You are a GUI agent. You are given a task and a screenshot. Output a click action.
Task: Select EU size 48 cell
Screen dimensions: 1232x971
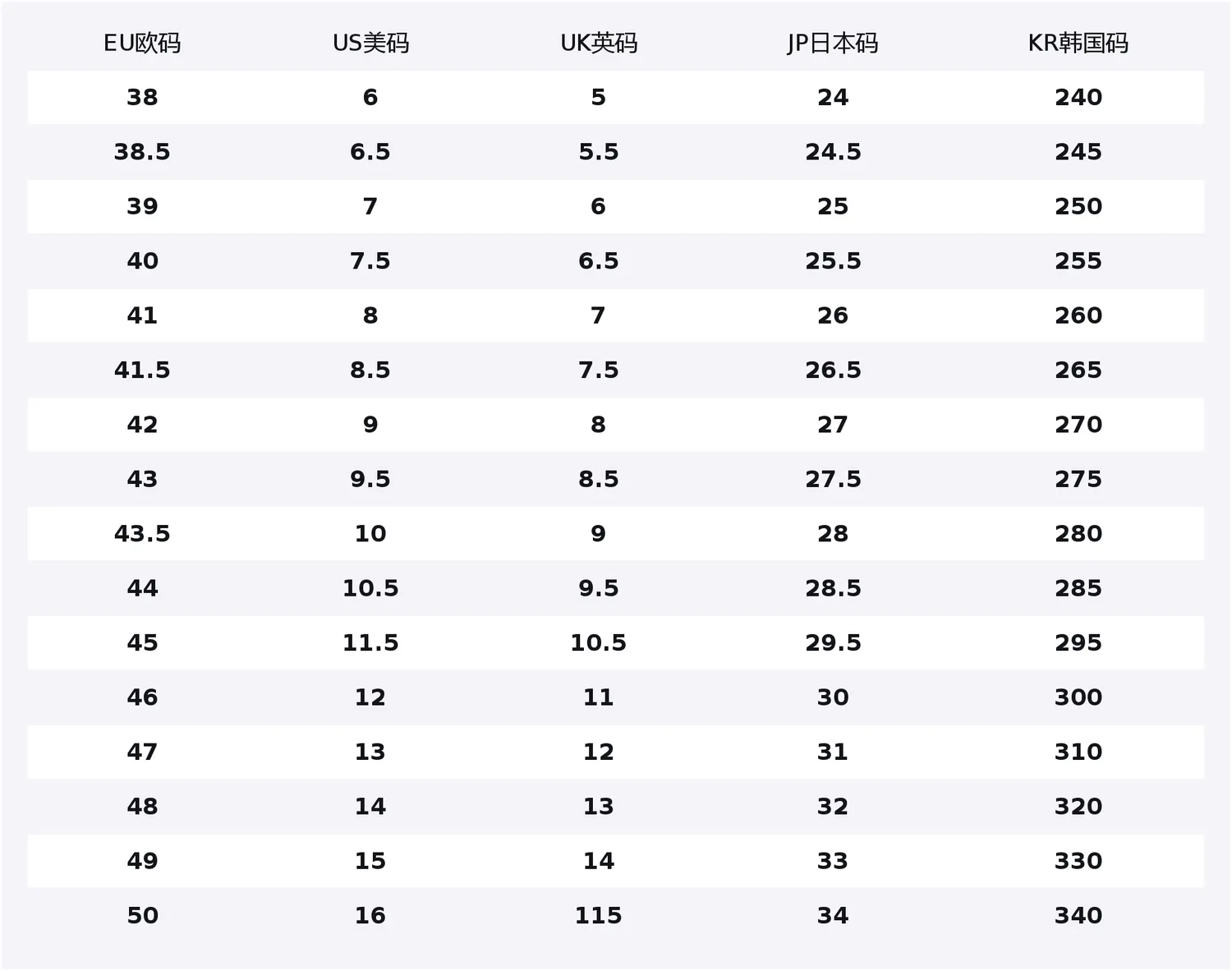click(142, 807)
